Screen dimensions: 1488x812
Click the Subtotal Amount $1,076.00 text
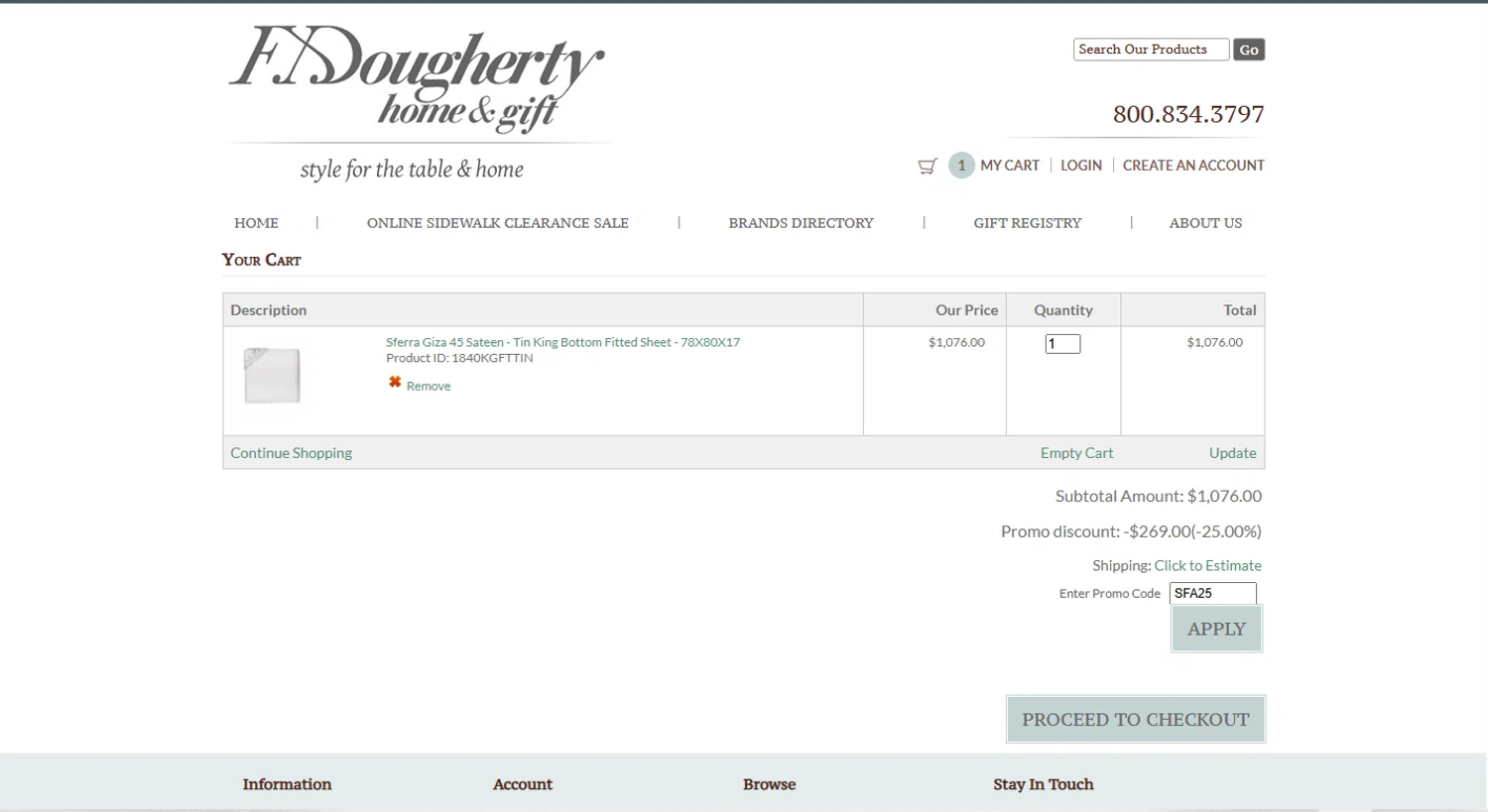click(x=1159, y=496)
